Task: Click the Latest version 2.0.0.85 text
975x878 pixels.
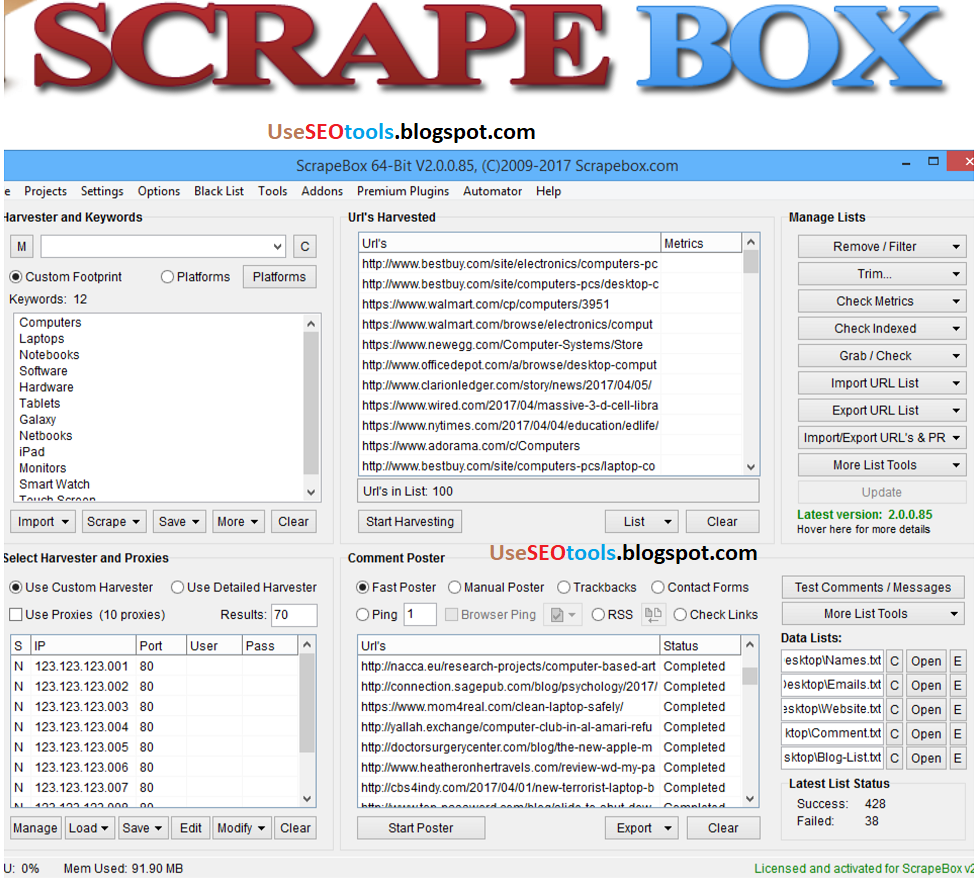Action: click(864, 514)
